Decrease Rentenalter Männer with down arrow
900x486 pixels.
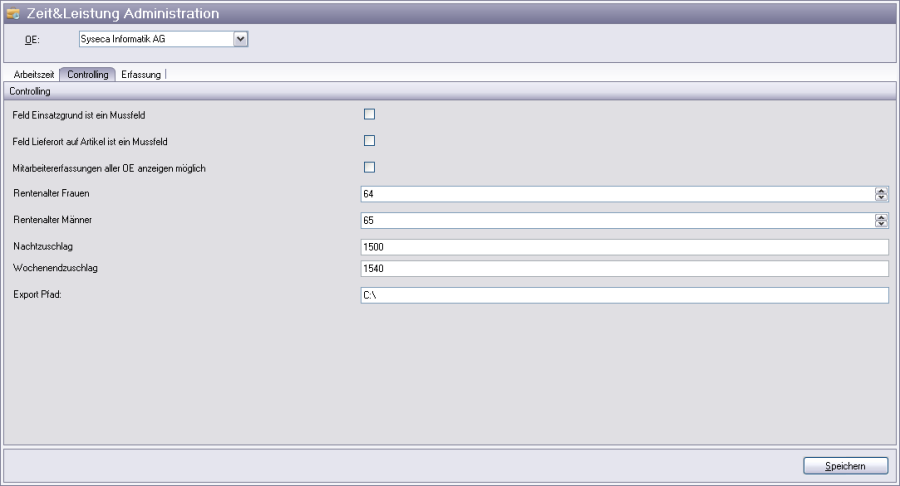(881, 224)
